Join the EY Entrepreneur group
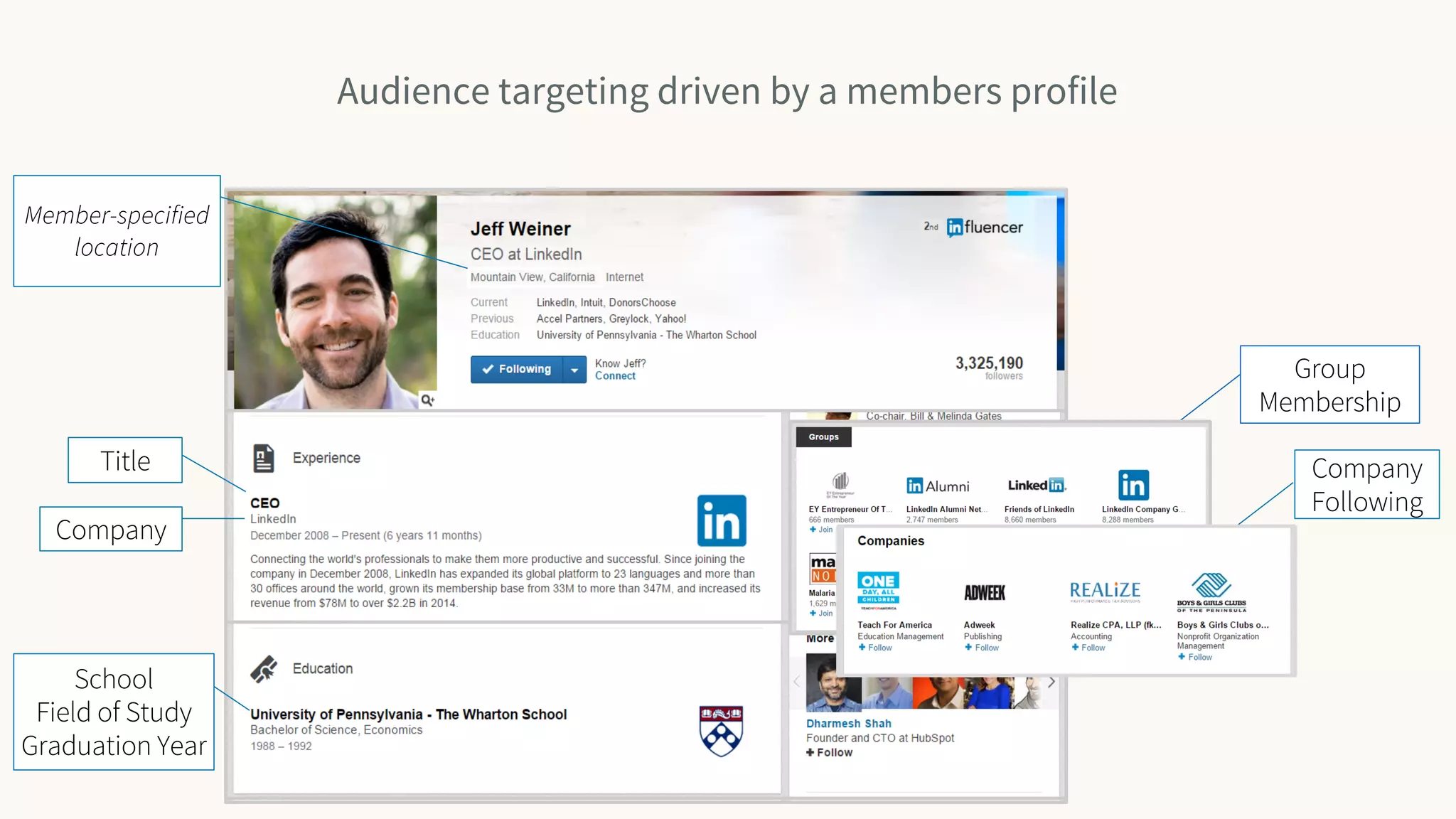The width and height of the screenshot is (1456, 819). click(821, 530)
